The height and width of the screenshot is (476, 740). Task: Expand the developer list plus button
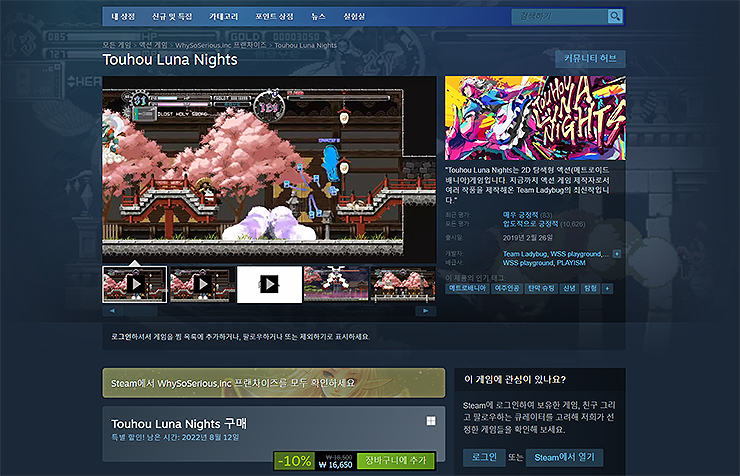[x=617, y=254]
